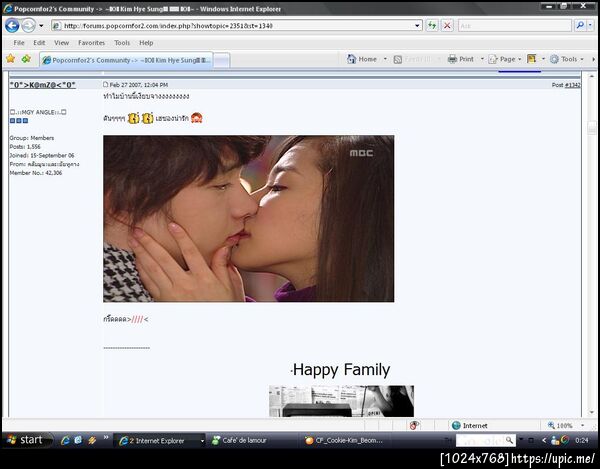Viewport: 600px width, 469px height.
Task: Open the Edit menu
Action: click(39, 43)
